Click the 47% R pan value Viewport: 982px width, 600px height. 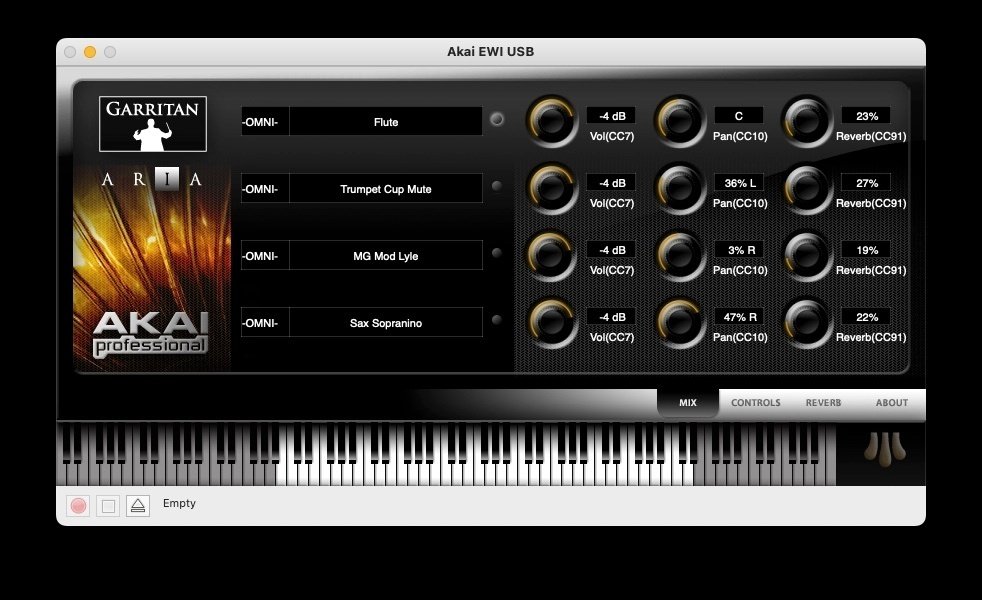pos(739,317)
